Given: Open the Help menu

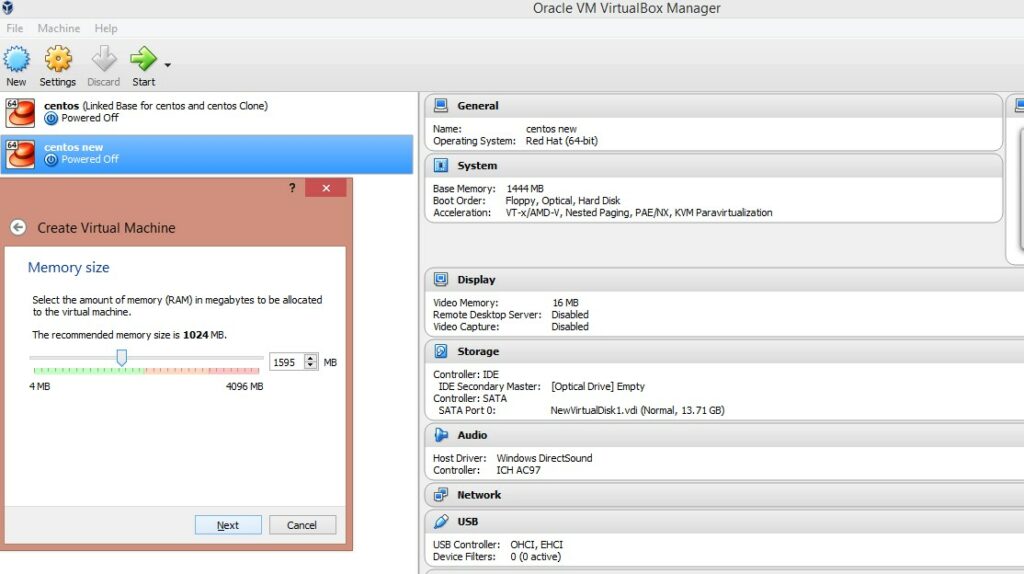Looking at the screenshot, I should coord(106,28).
